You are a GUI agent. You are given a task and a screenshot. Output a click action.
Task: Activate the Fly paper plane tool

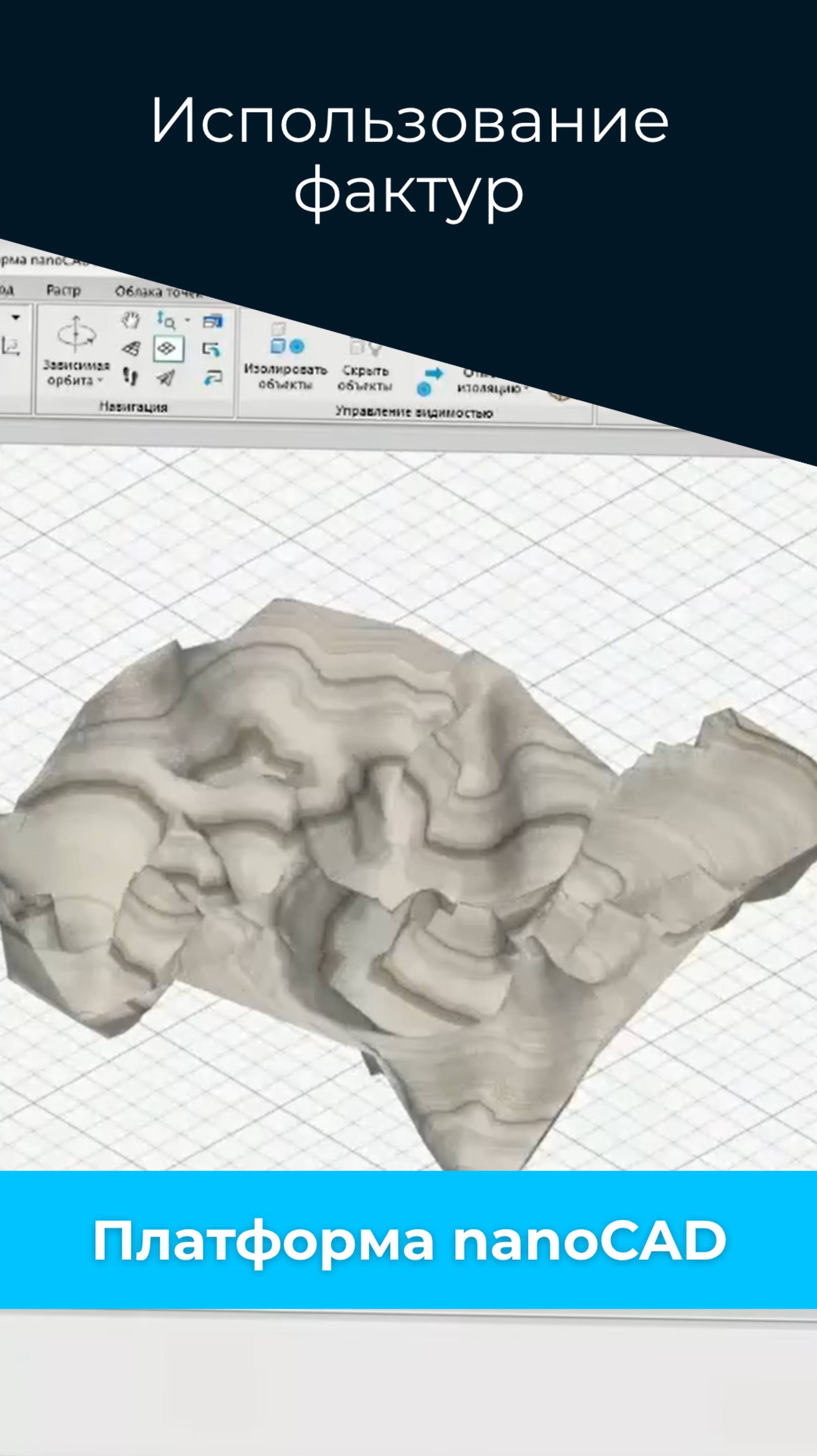(x=166, y=378)
